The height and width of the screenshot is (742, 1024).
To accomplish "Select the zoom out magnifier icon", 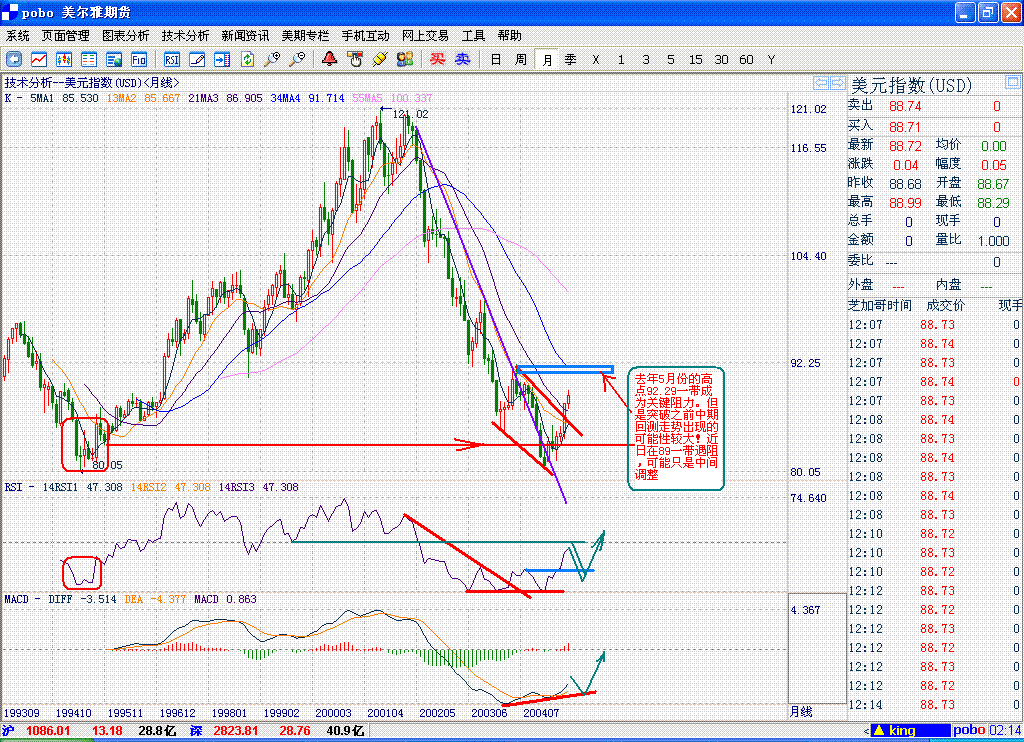I will [296, 60].
